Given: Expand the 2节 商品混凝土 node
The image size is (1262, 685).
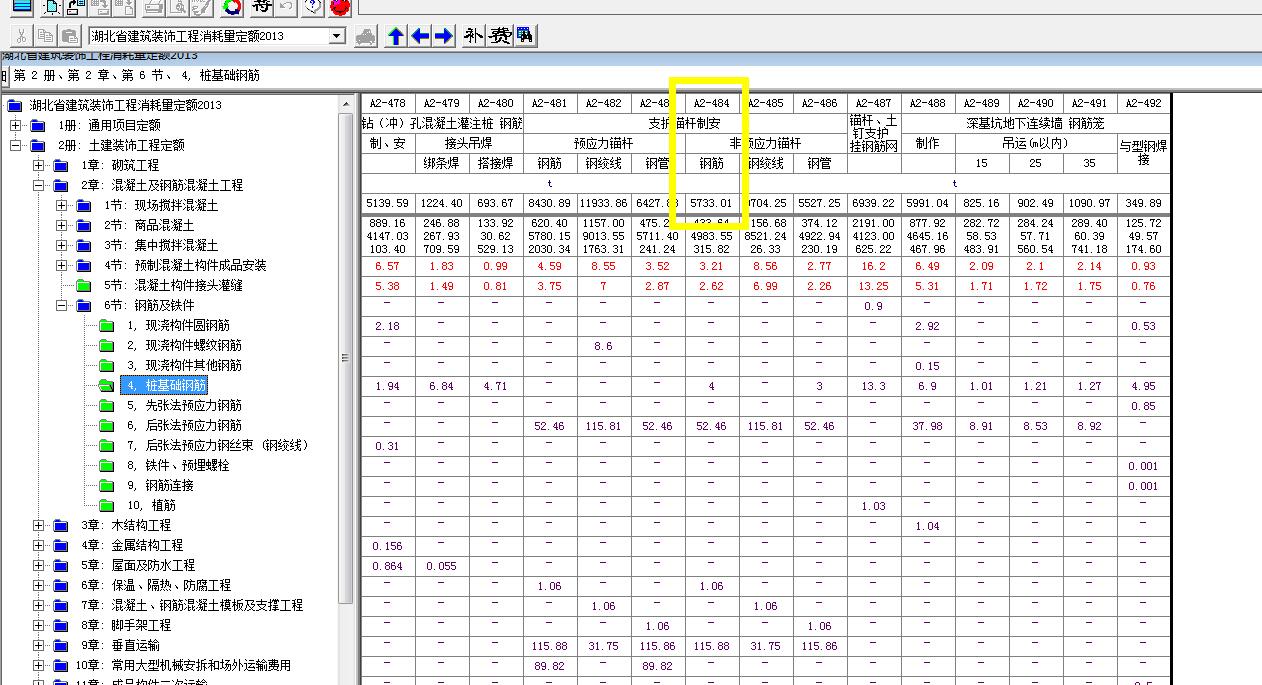Looking at the screenshot, I should point(61,225).
